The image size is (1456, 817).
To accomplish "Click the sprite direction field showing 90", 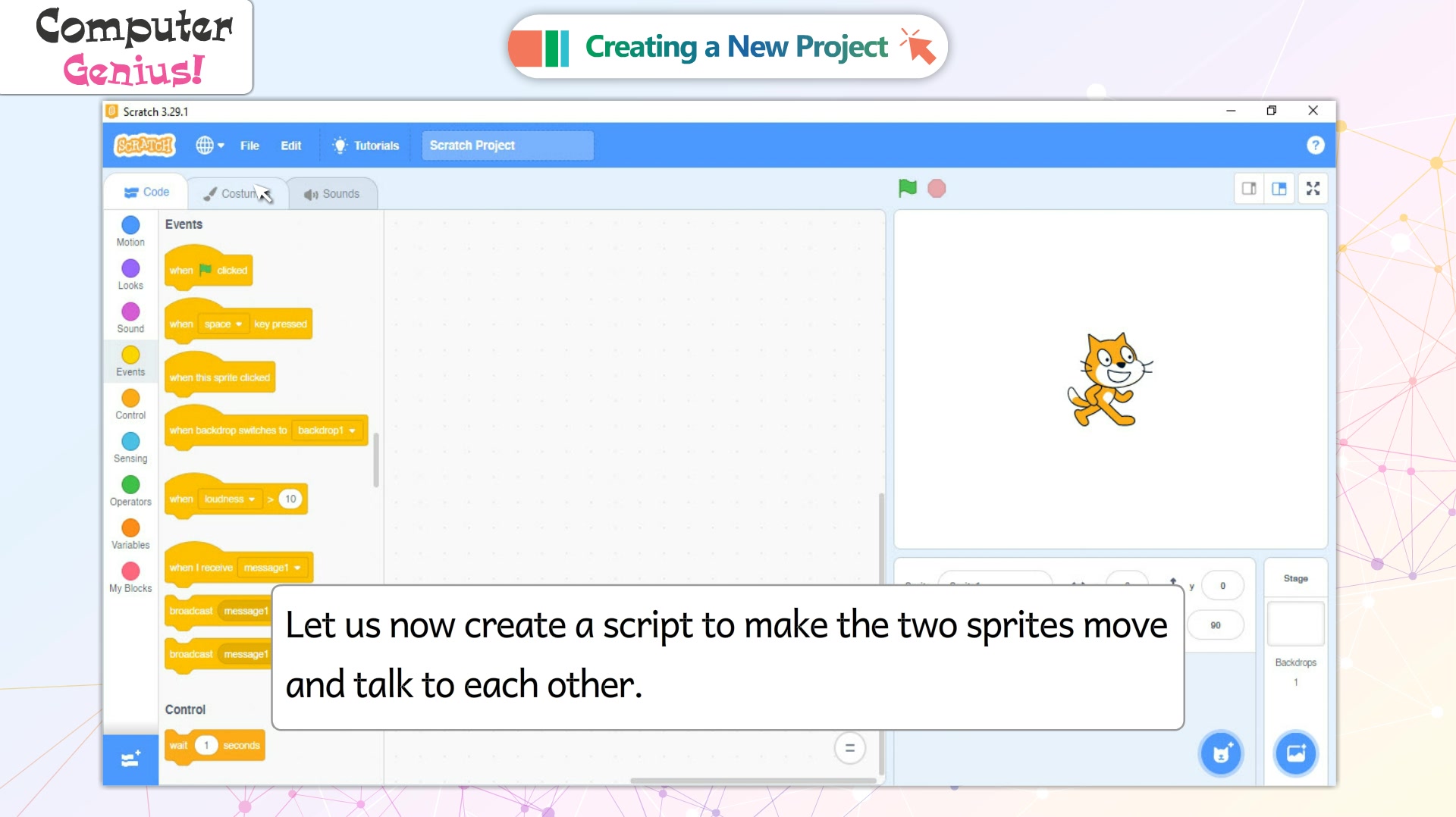I will (x=1216, y=625).
